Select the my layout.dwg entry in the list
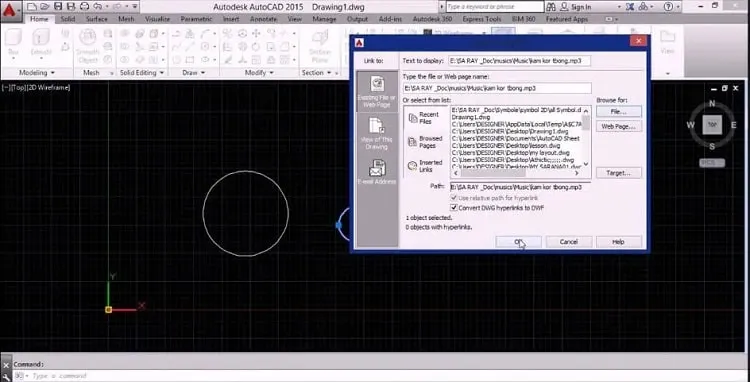 click(x=509, y=153)
